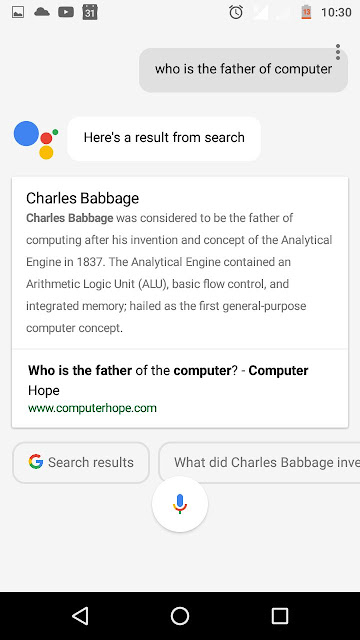Tap the cloud notification icon
This screenshot has height=640, width=360.
[x=42, y=12]
